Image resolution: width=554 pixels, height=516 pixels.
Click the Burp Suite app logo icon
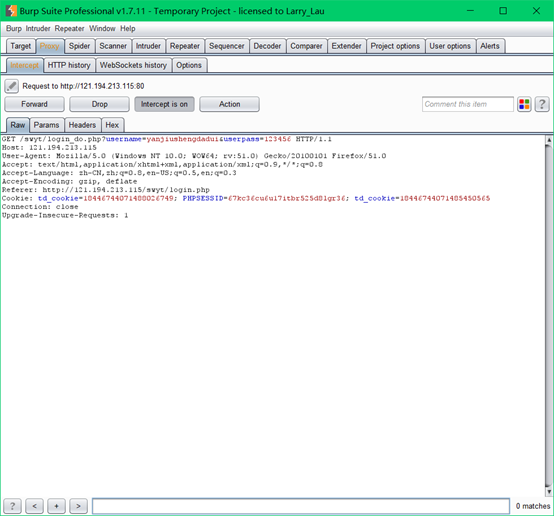pos(11,11)
